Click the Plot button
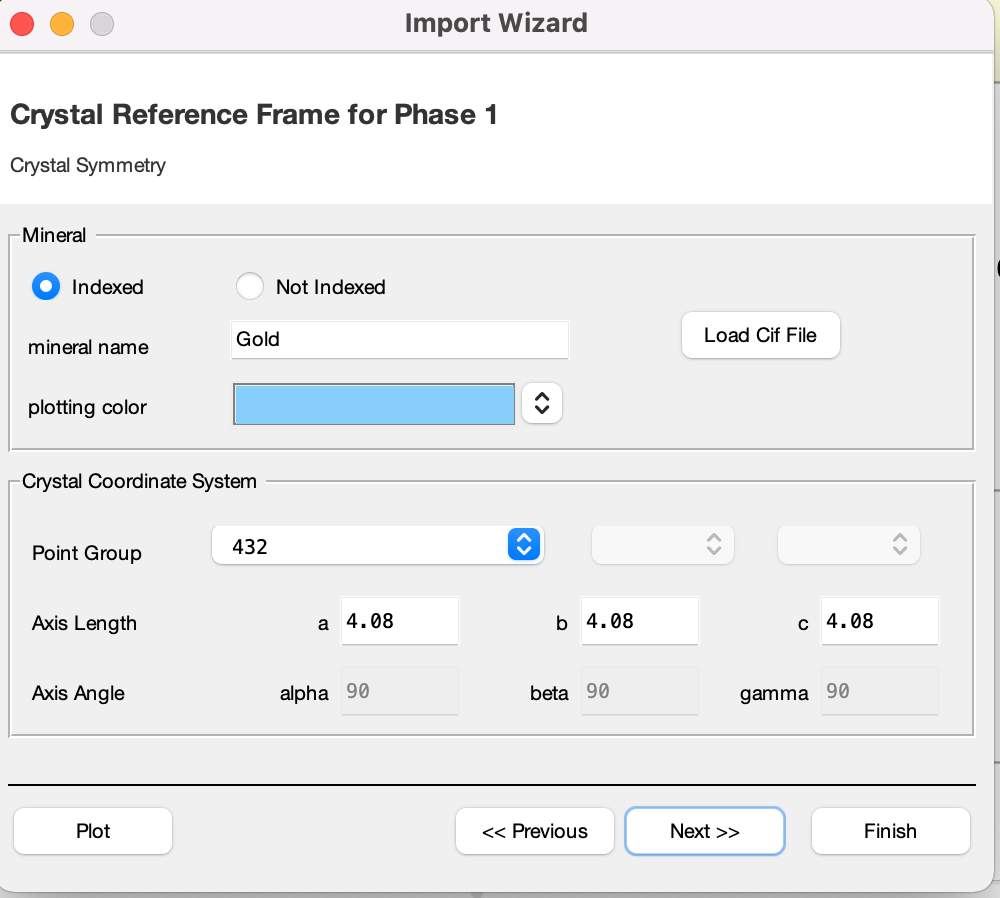This screenshot has height=898, width=1000. pyautogui.click(x=92, y=831)
